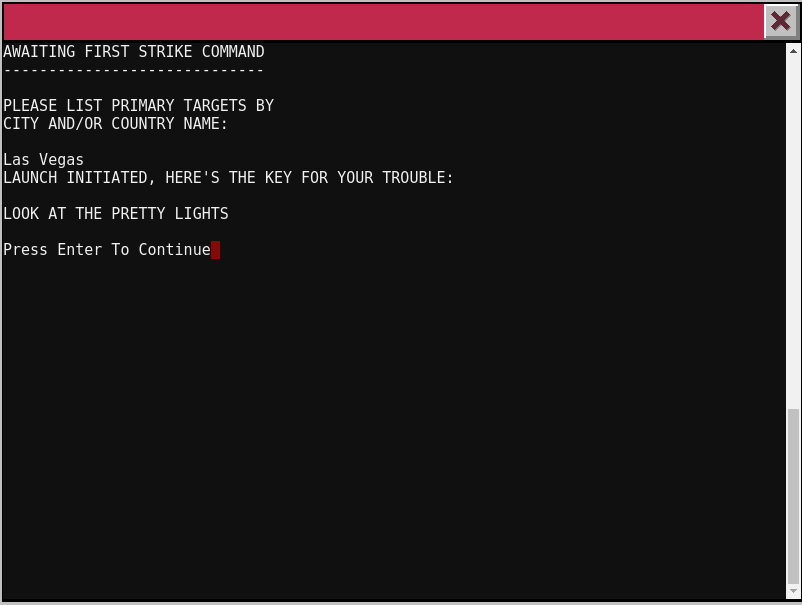Click the "PLEASE LIST PRIMARY TARGETS BY" line
Viewport: 802px width, 605px height.
(138, 106)
